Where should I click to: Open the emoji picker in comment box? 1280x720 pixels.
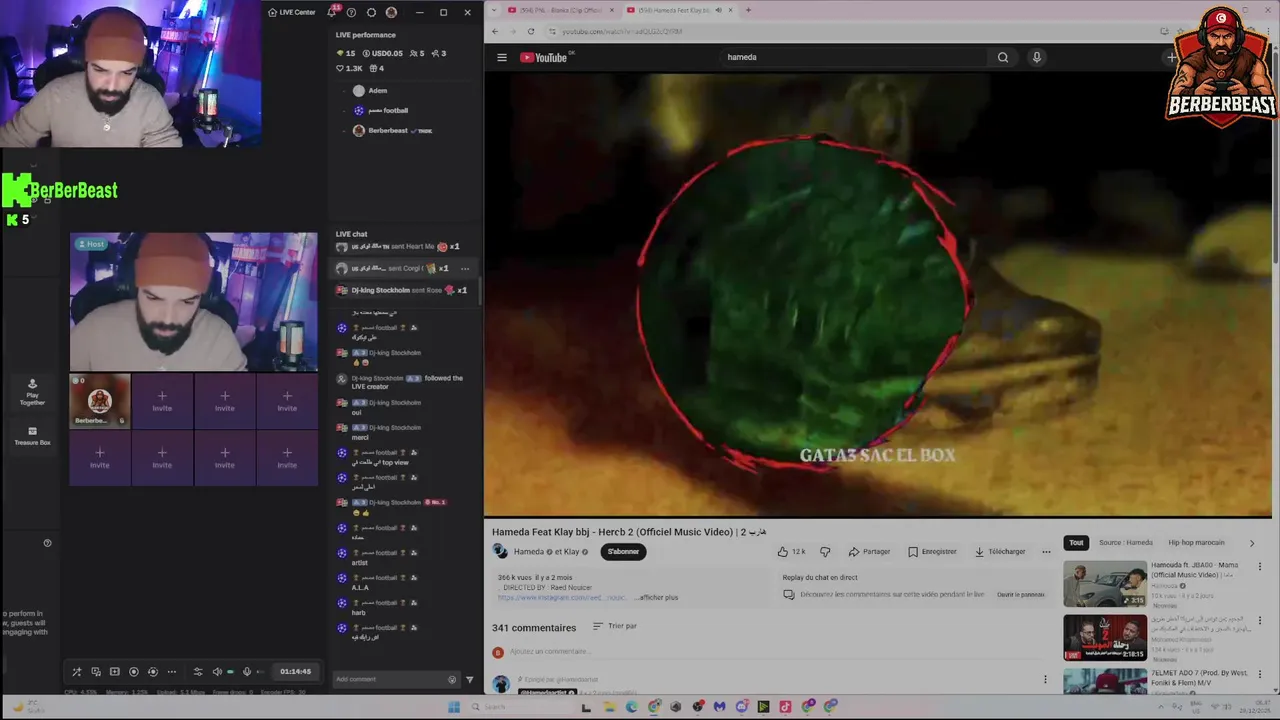pyautogui.click(x=452, y=680)
